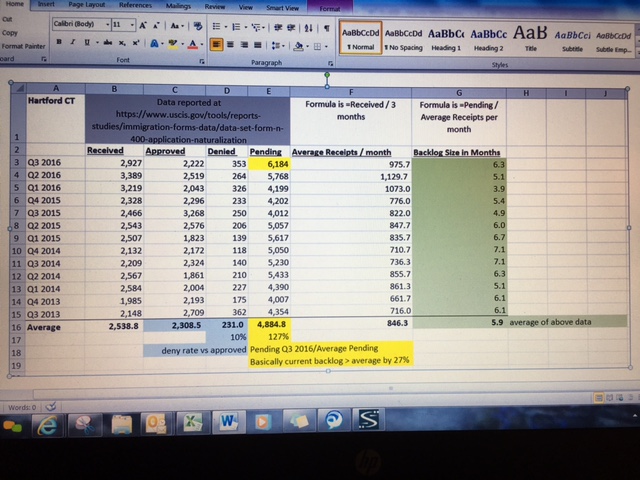640x480 pixels.
Task: Open the Mailings ribbon tab
Action: [180, 5]
